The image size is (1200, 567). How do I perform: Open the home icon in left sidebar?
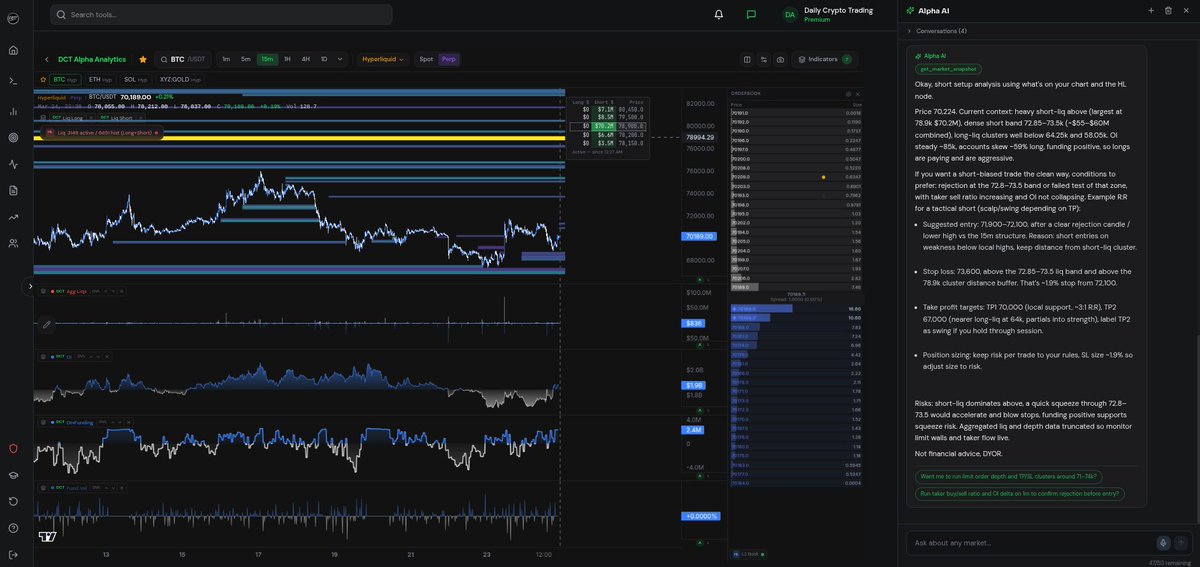(13, 49)
